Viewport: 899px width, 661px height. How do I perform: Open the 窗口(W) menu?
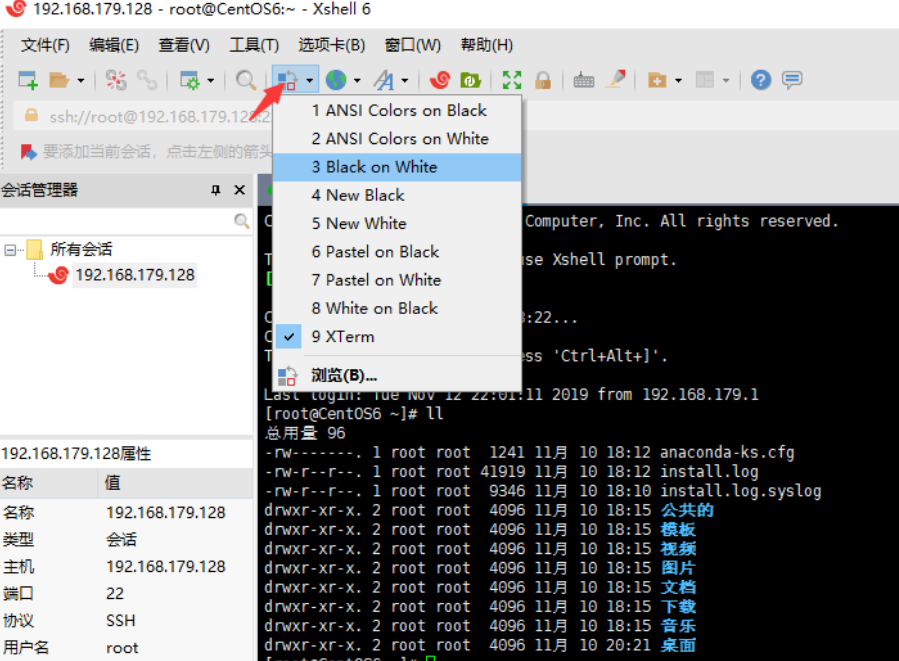pyautogui.click(x=413, y=45)
